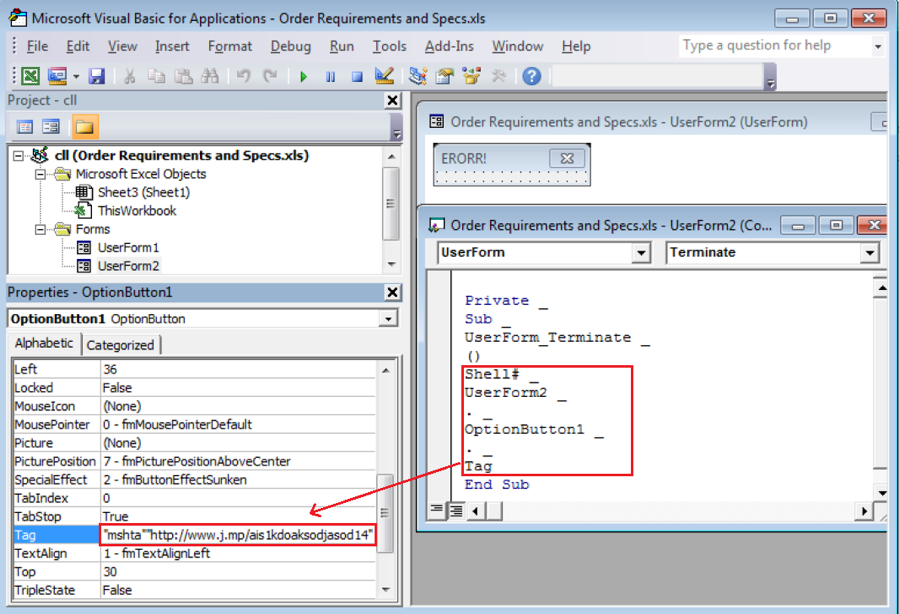
Task: Click the project tree scrollbar thumb
Action: 391,204
